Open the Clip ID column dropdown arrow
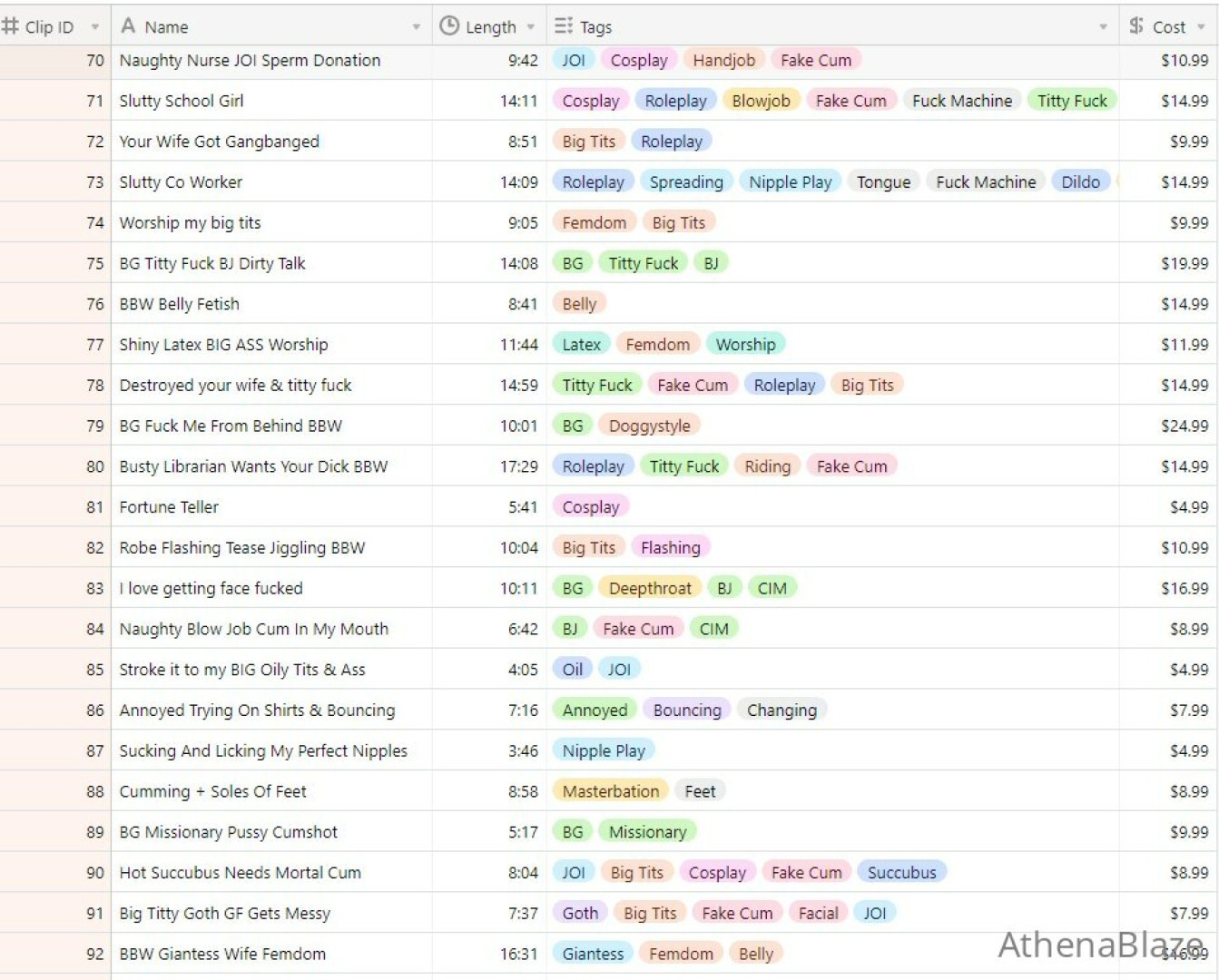Viewport: 1219px width, 980px height. click(x=94, y=27)
